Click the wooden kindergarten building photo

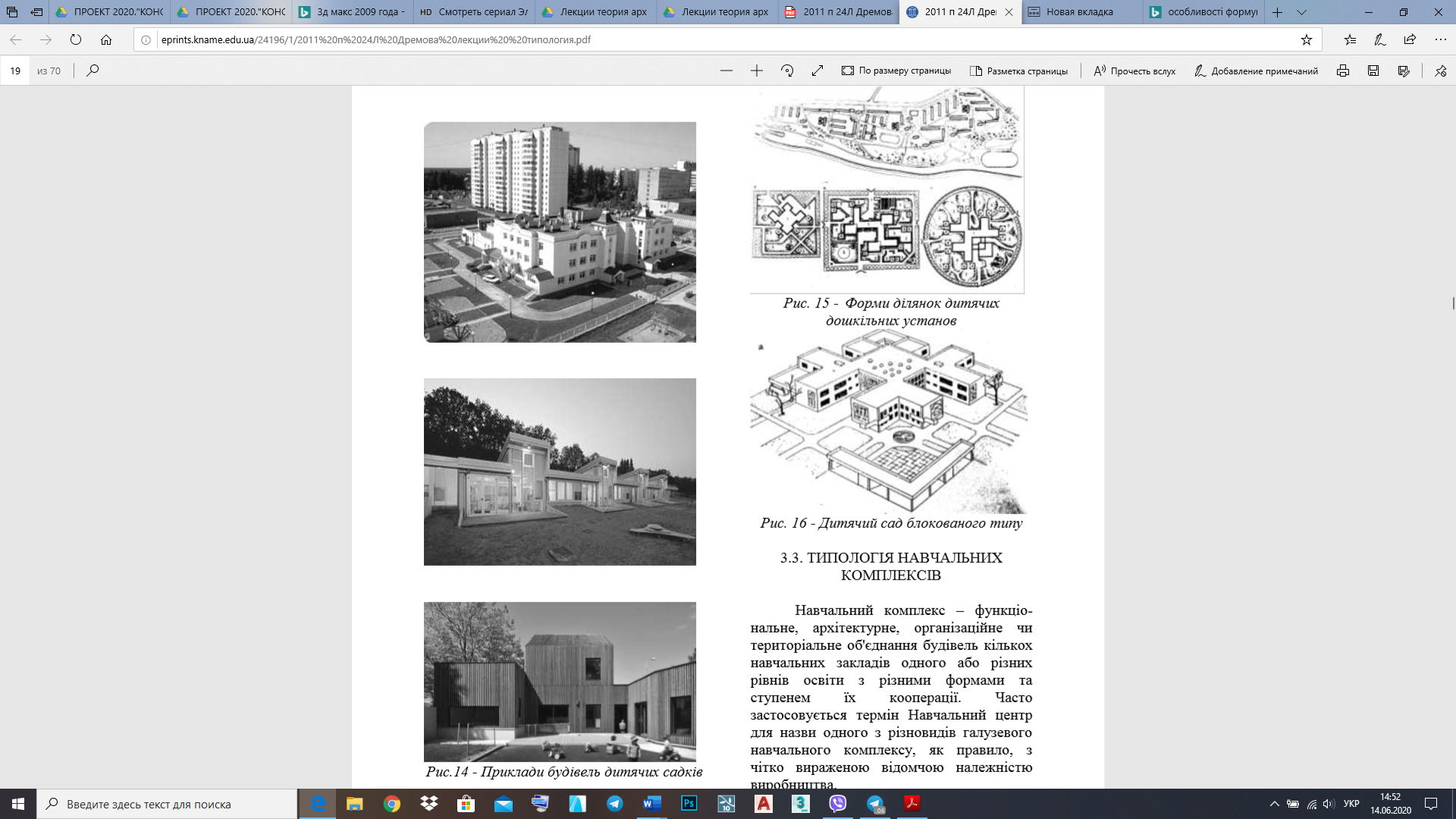click(560, 682)
